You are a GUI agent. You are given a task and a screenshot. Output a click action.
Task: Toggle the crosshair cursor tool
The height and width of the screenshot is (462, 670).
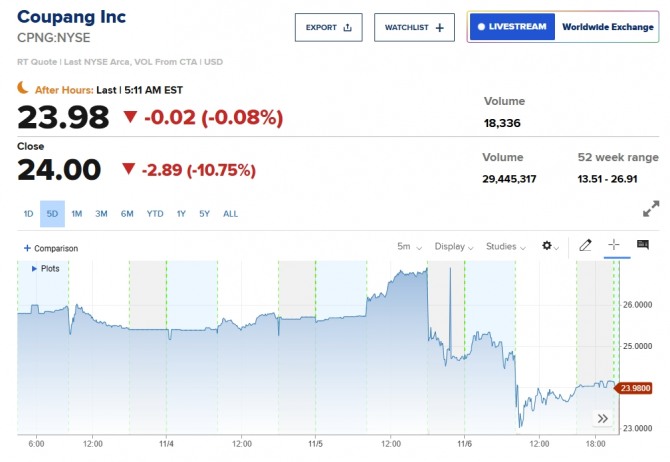614,246
